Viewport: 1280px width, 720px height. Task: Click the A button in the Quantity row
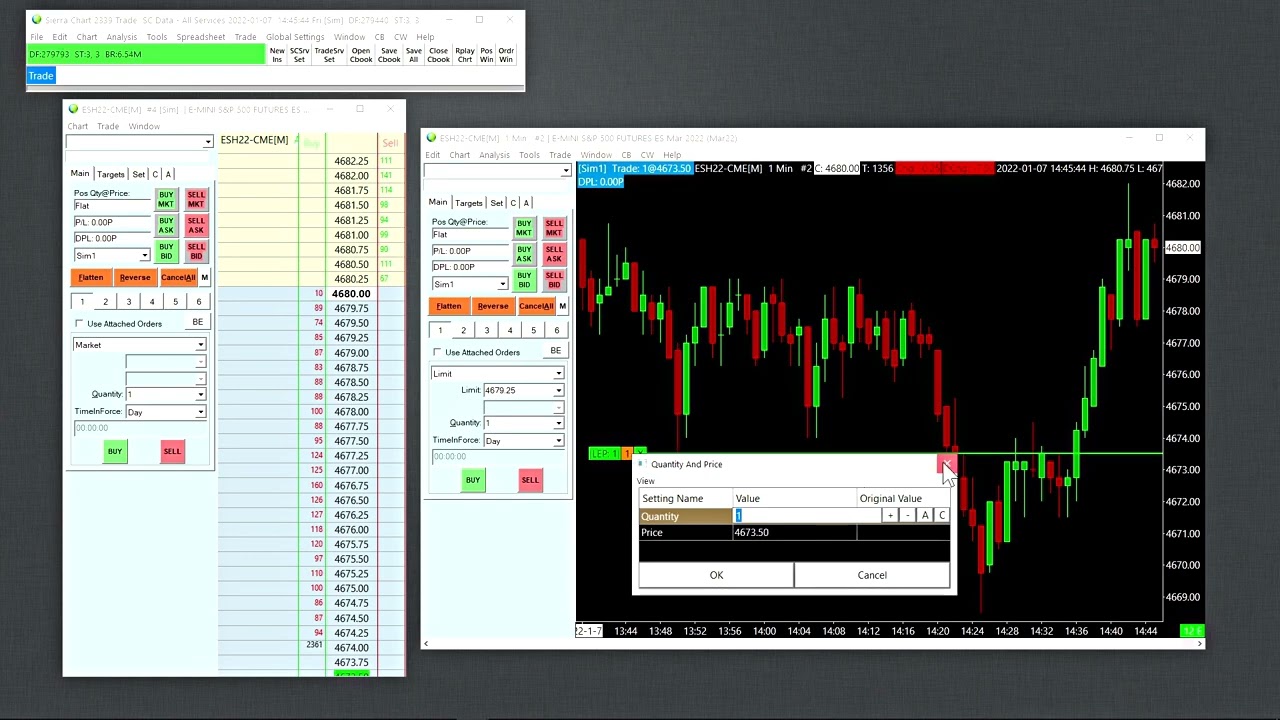tap(925, 516)
